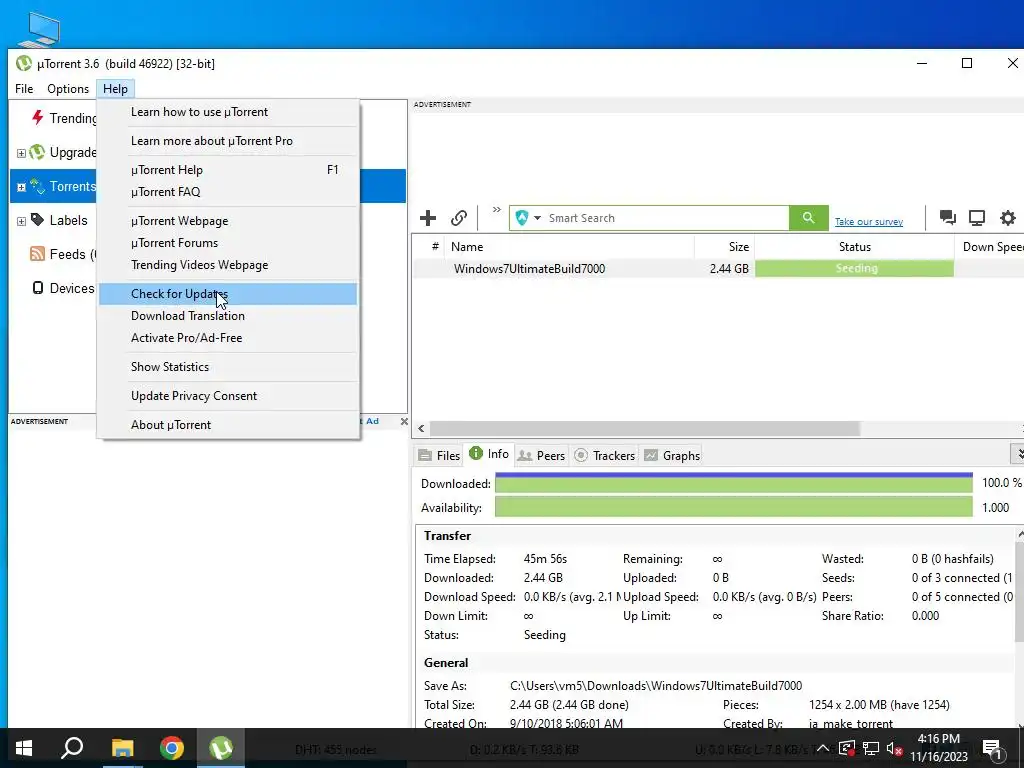Click the Trending lightning bolt icon

tap(38, 118)
